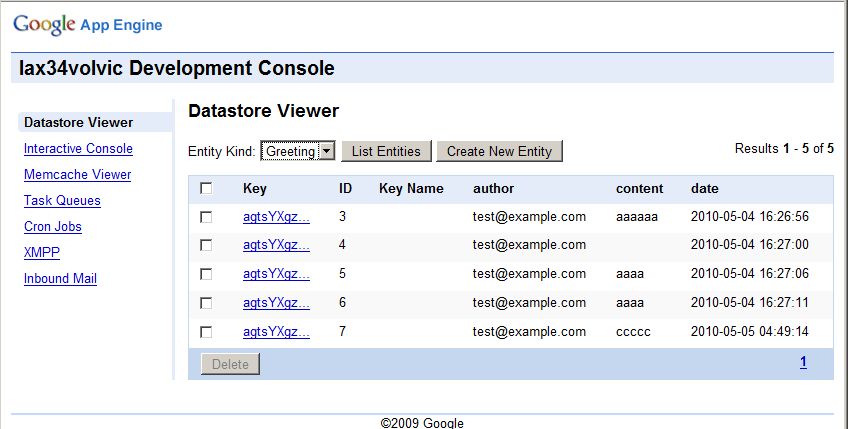The height and width of the screenshot is (429, 848).
Task: Click date '2010-05-04 16:27:00'
Action: tap(750, 245)
